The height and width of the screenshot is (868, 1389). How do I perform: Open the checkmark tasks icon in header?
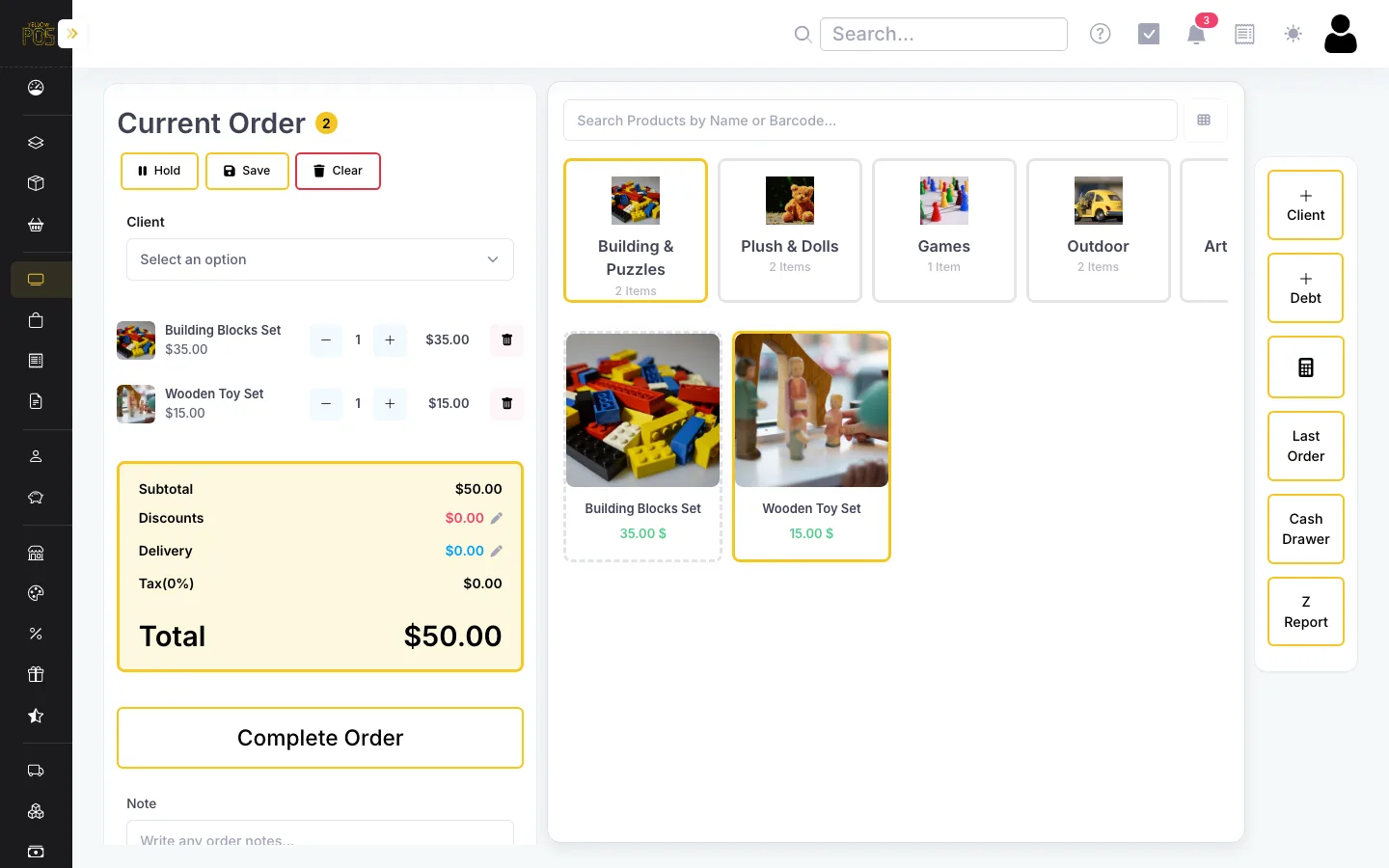(x=1149, y=34)
